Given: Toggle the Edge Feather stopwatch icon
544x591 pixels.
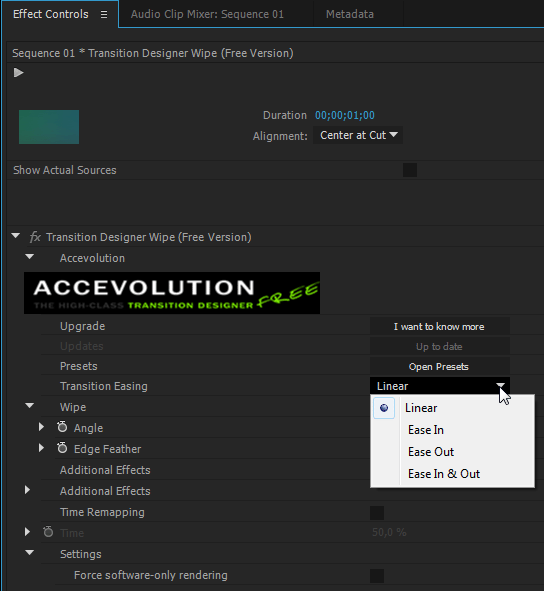Looking at the screenshot, I should click(x=62, y=448).
